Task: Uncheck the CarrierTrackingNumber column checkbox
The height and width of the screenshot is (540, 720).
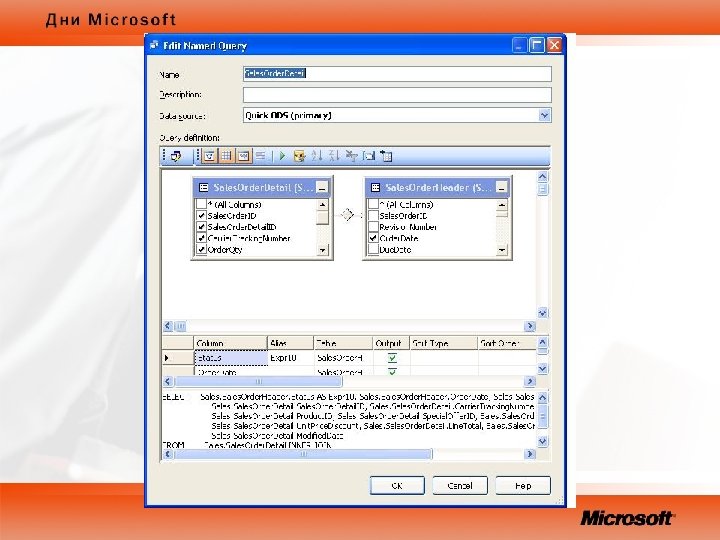Action: (201, 238)
